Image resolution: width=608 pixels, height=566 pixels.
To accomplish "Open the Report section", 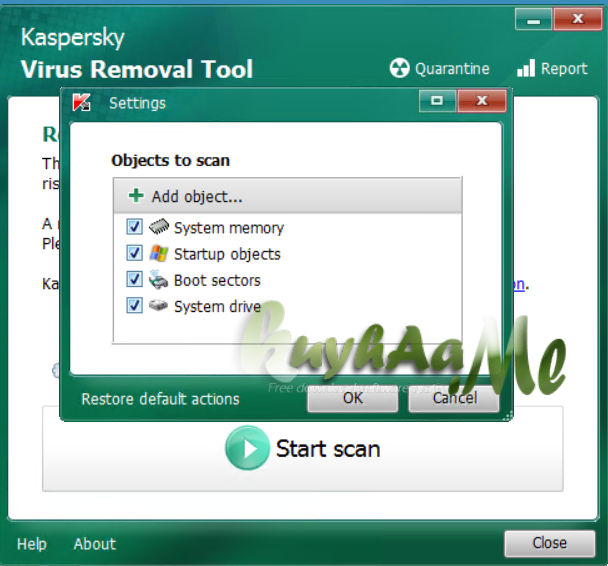I will tap(552, 69).
